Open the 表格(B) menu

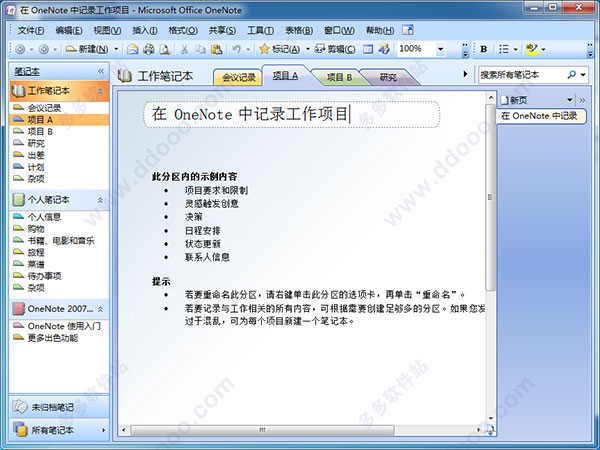pos(299,30)
